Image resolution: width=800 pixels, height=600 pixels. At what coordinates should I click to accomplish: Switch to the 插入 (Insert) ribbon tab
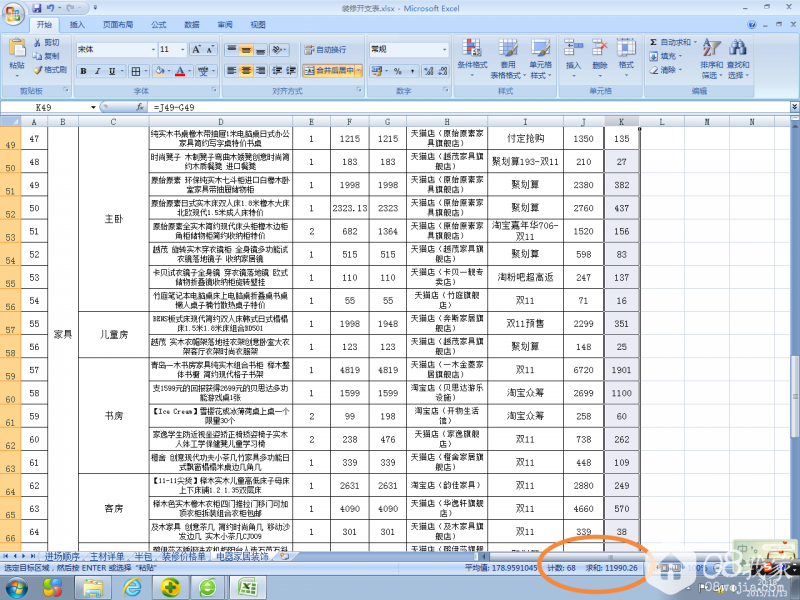tap(77, 23)
